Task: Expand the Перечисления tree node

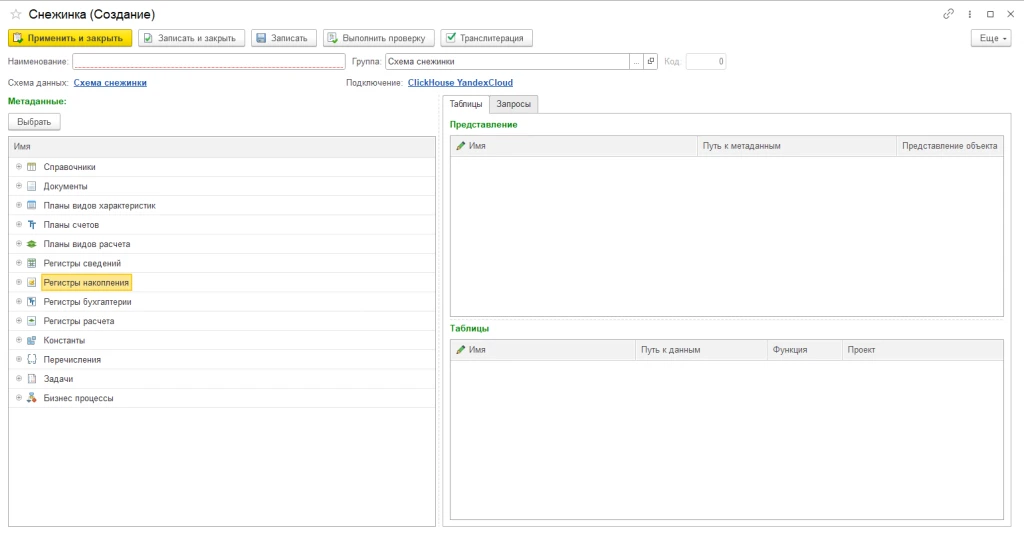Action: [x=18, y=359]
